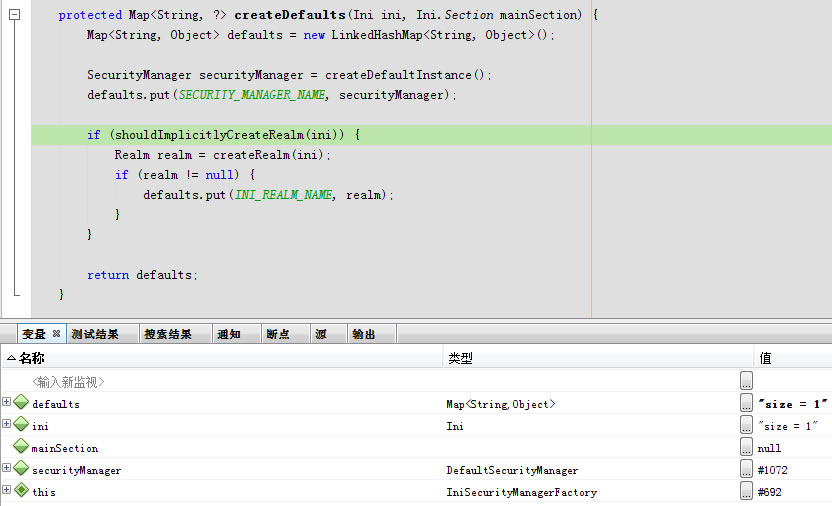The width and height of the screenshot is (832, 506).
Task: Open value editor button for defaults row
Action: pos(747,403)
